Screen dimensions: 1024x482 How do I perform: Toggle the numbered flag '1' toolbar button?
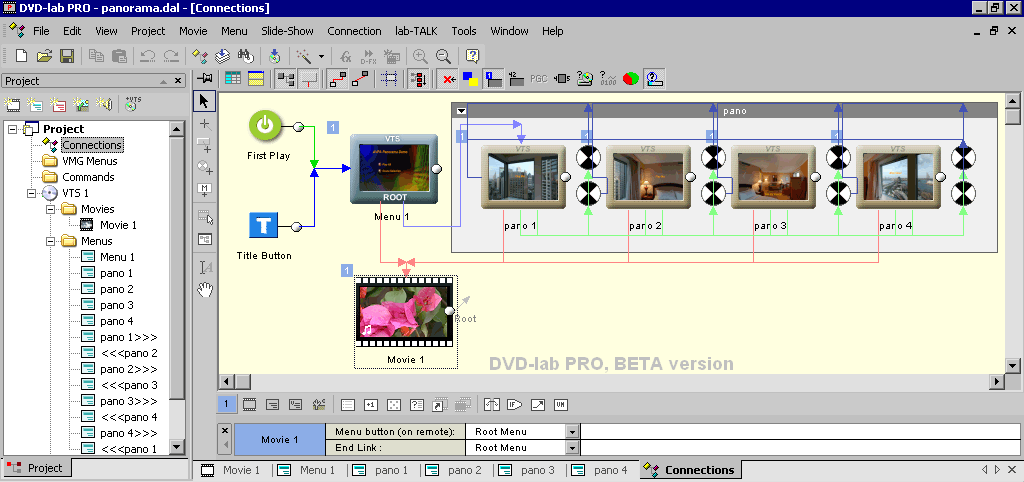coord(493,79)
